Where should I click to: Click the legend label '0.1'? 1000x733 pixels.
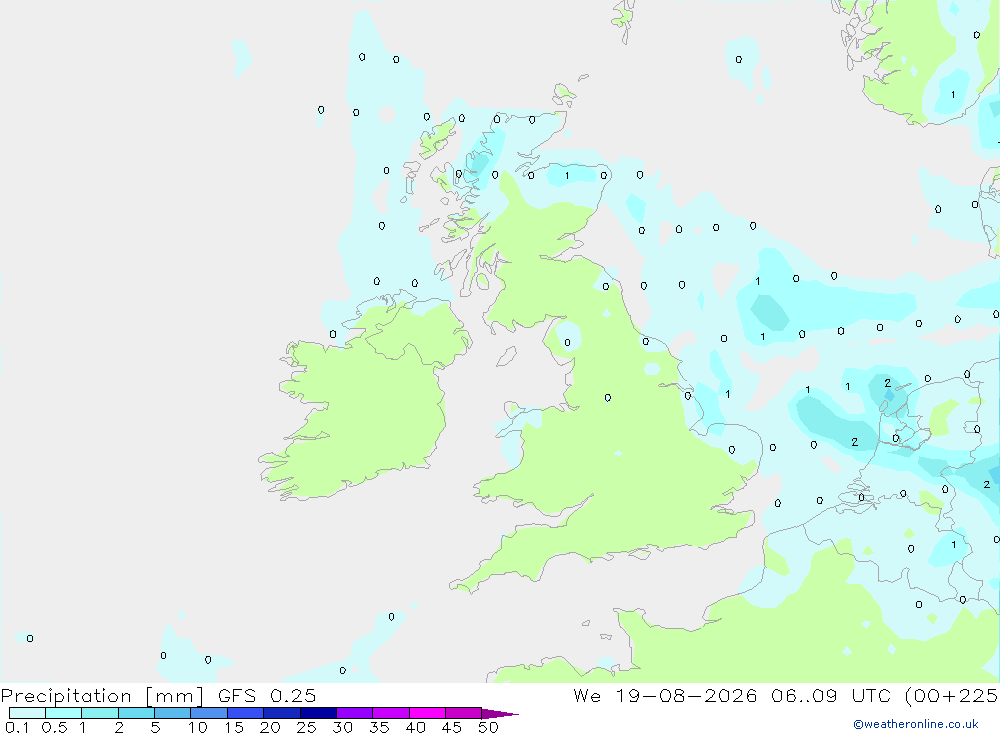click(17, 727)
